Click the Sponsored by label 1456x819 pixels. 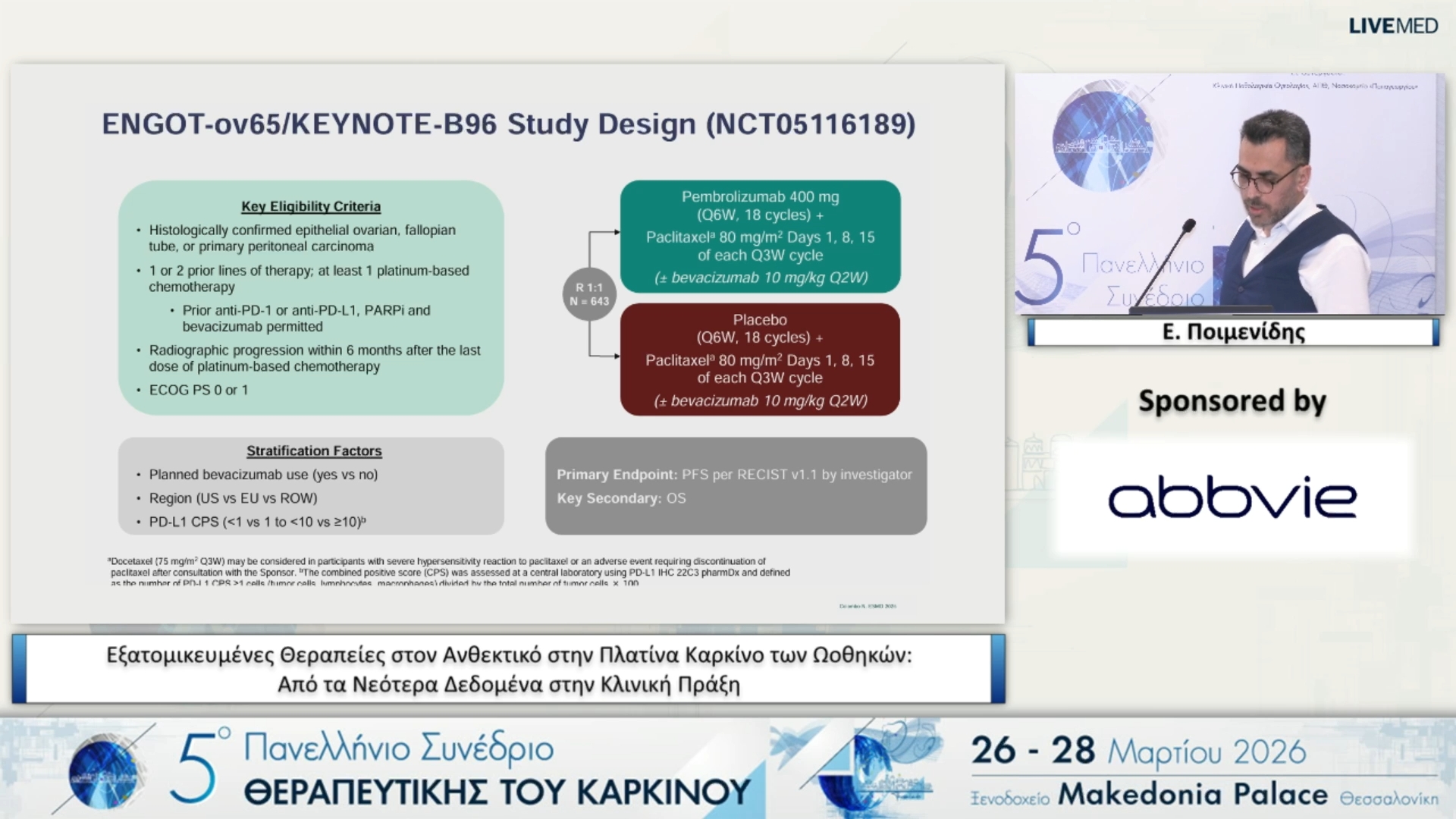pos(1232,401)
